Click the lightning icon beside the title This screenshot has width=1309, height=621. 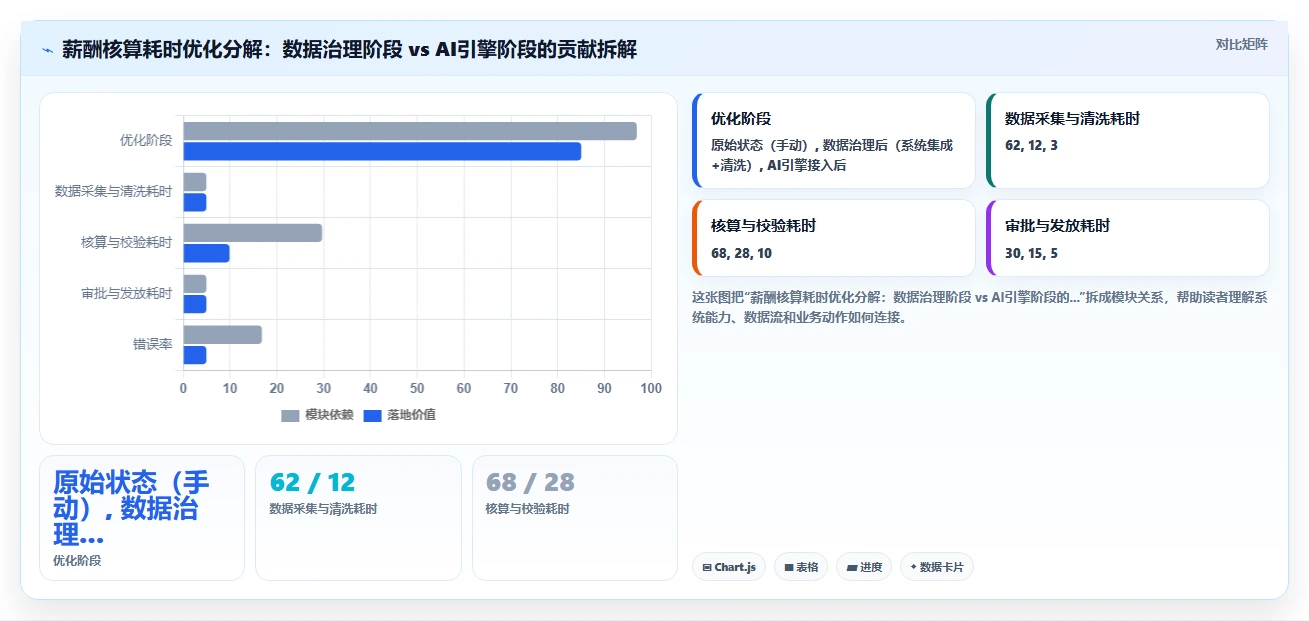[x=47, y=49]
